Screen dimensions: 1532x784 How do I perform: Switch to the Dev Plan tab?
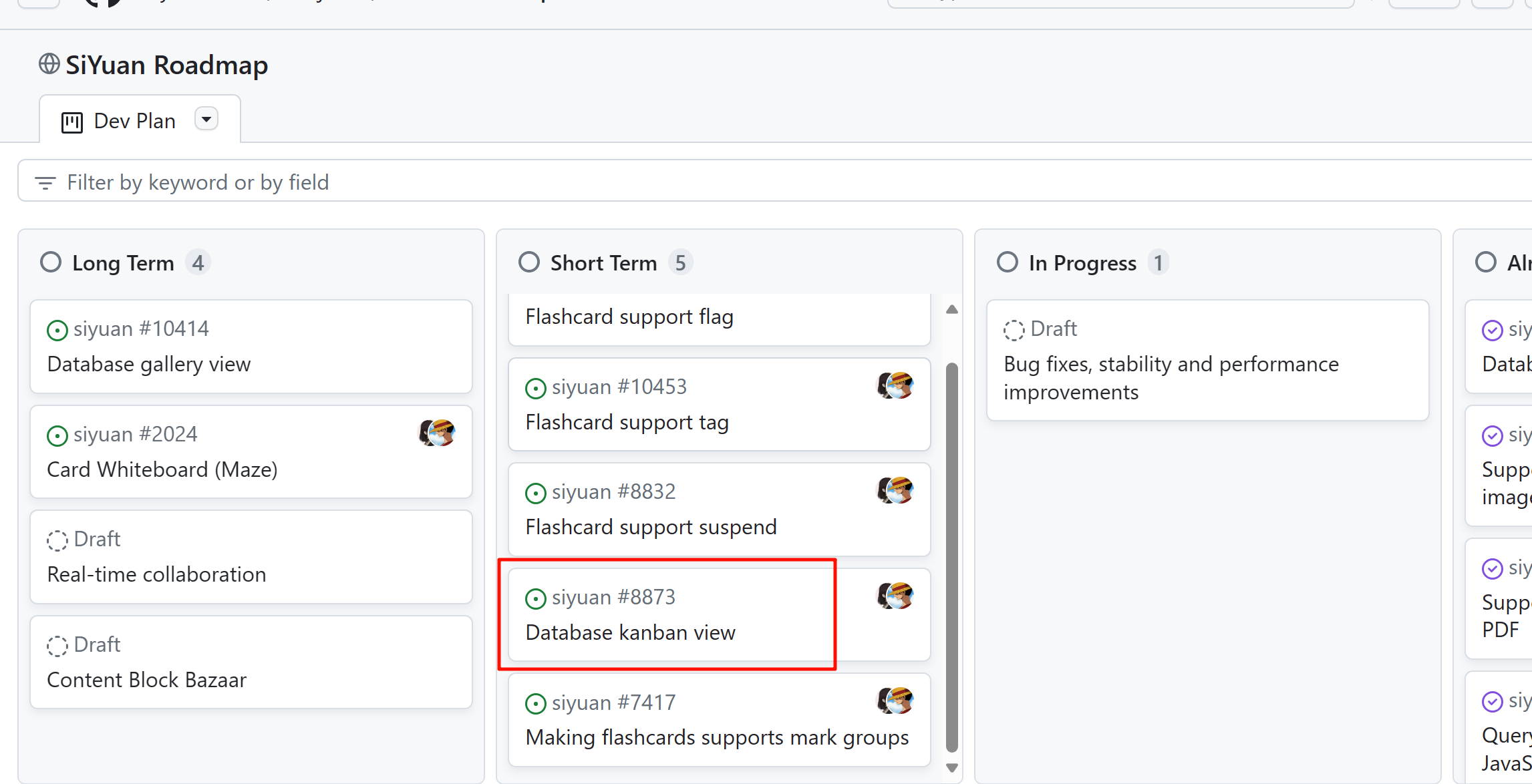click(x=134, y=121)
